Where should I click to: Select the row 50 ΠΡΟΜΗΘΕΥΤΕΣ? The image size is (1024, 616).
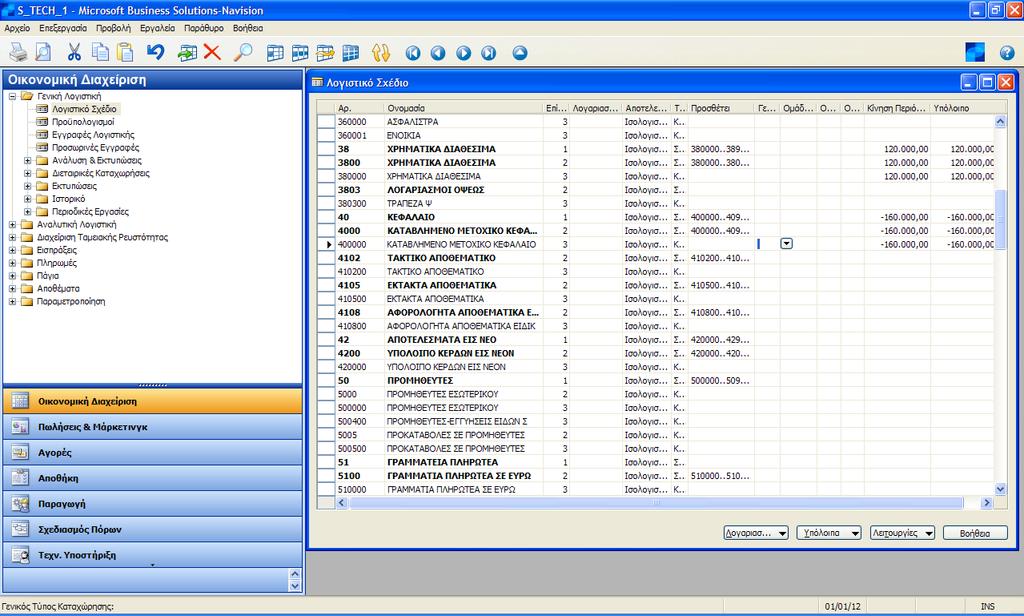pos(656,380)
